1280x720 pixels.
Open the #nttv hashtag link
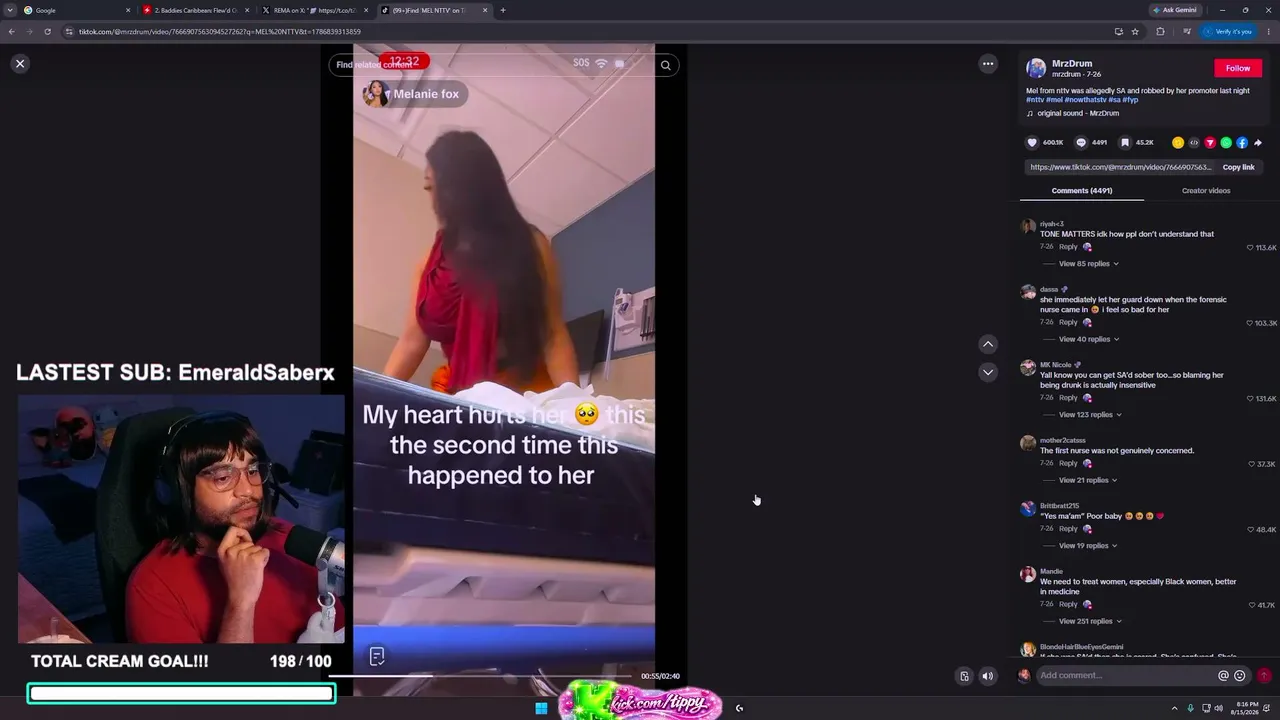click(1035, 100)
